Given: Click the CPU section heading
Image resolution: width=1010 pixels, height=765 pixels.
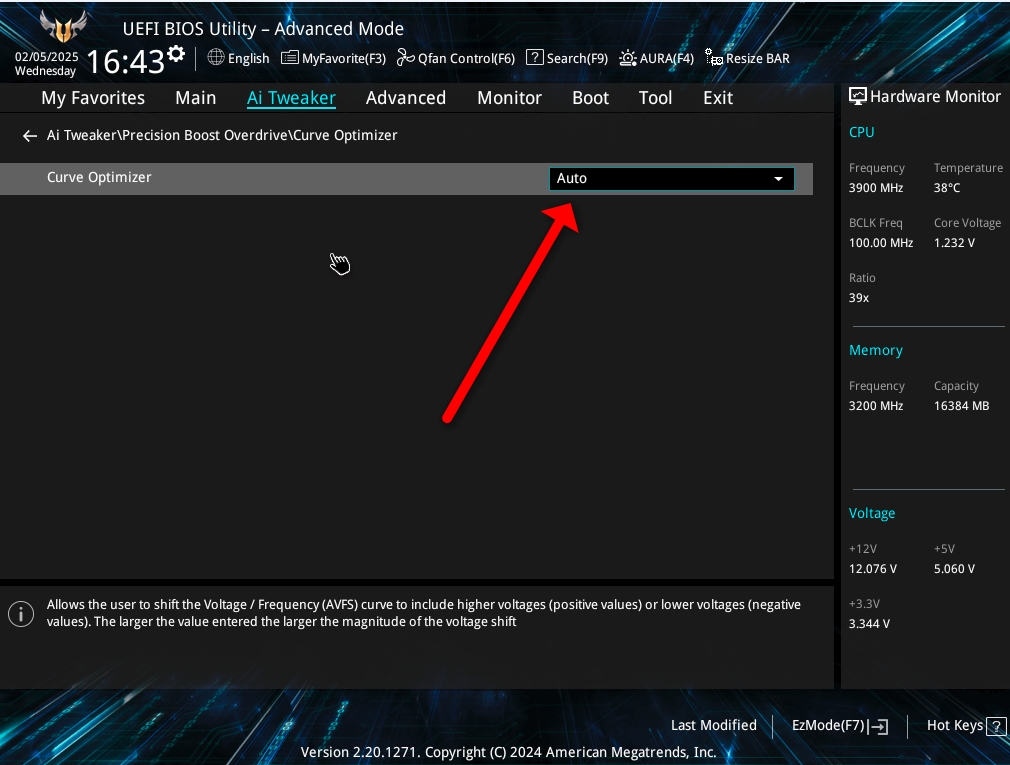Looking at the screenshot, I should 861,132.
